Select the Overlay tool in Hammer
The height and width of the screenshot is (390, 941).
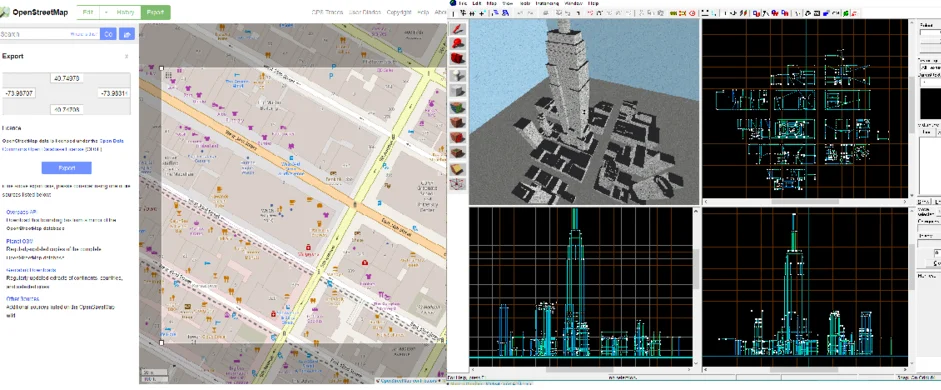[x=458, y=153]
